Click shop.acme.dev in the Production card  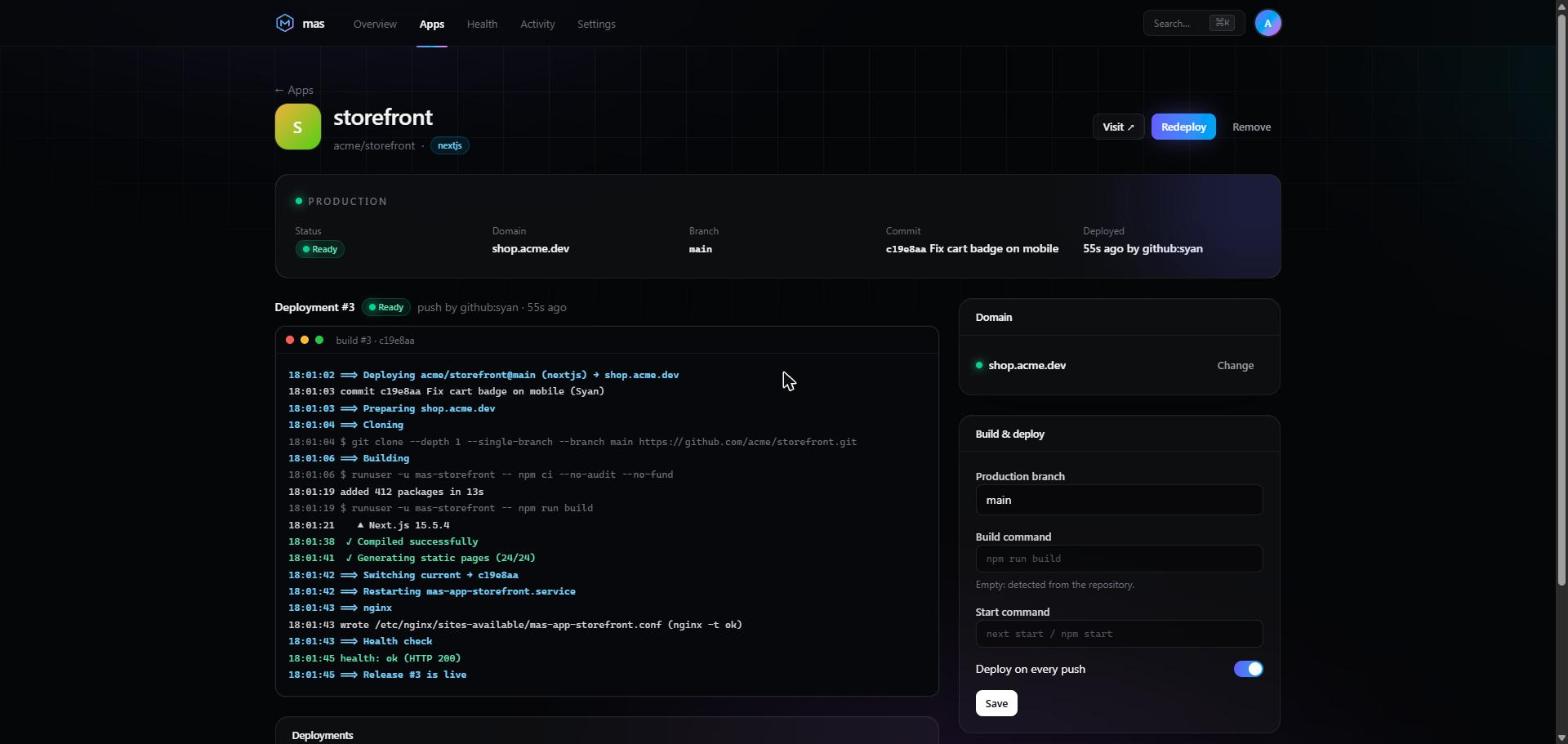pos(530,249)
